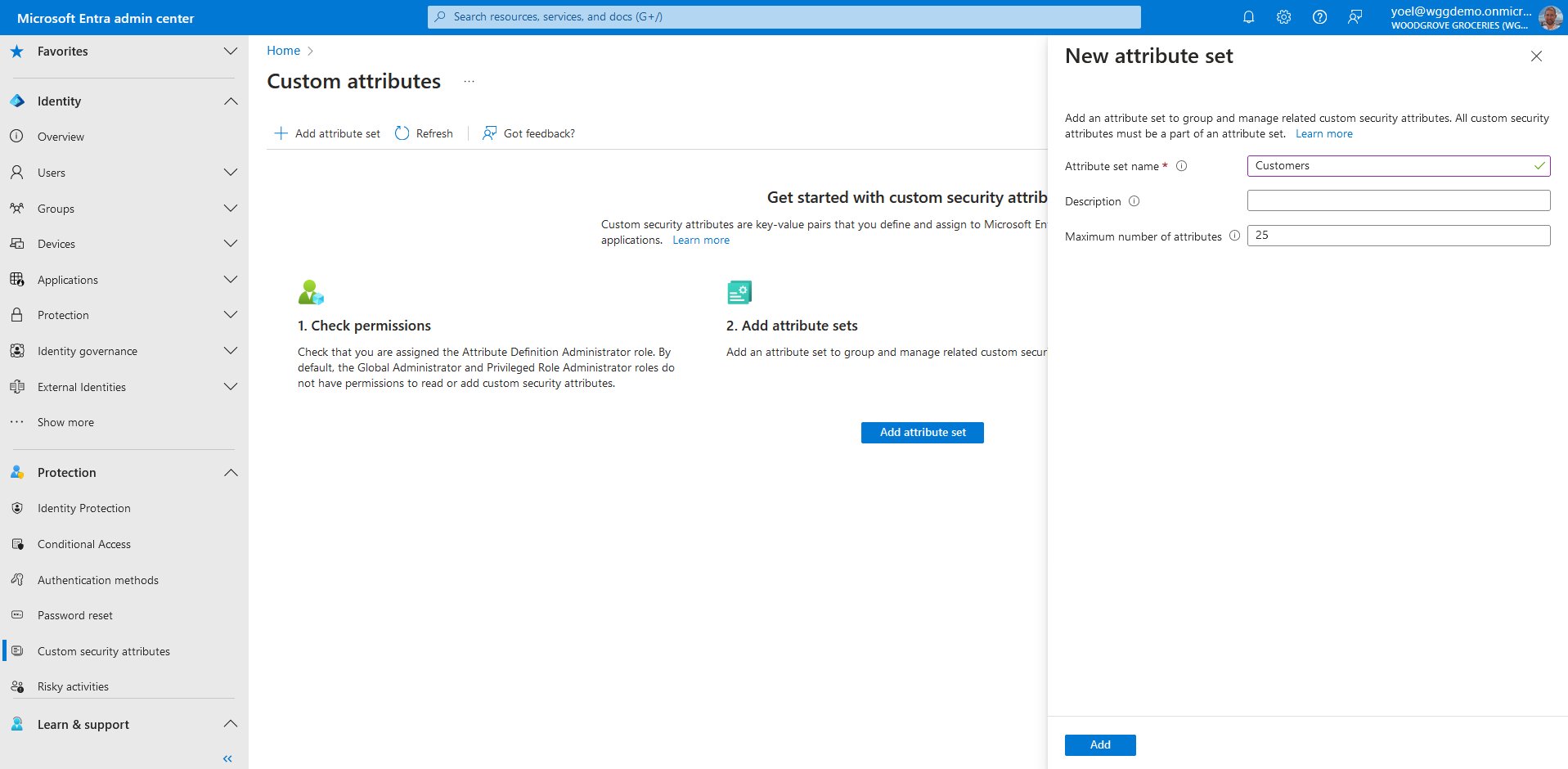Screen dimensions: 1568x769
Task: Click the Refresh toolbar button
Action: [424, 133]
